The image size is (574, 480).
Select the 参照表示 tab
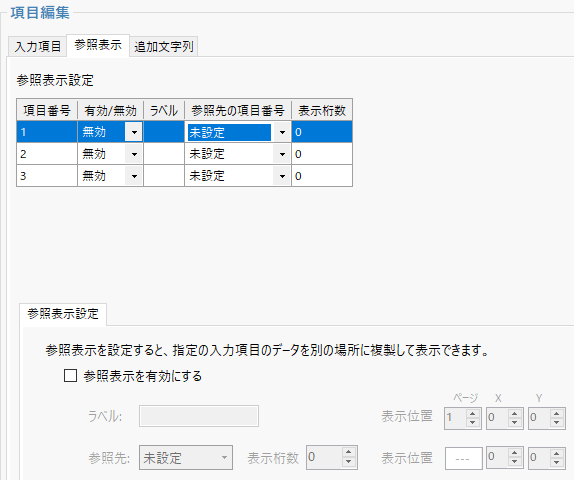tap(98, 45)
